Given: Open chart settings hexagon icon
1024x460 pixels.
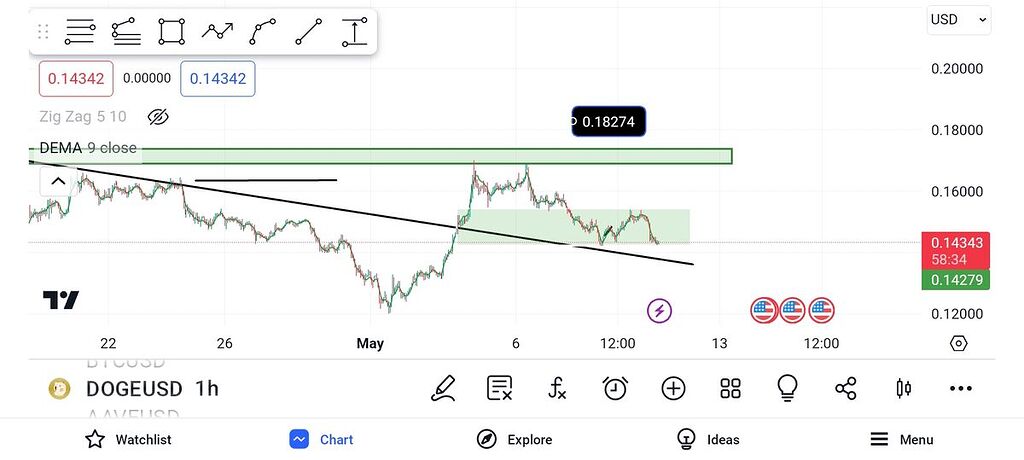Looking at the screenshot, I should pos(958,343).
